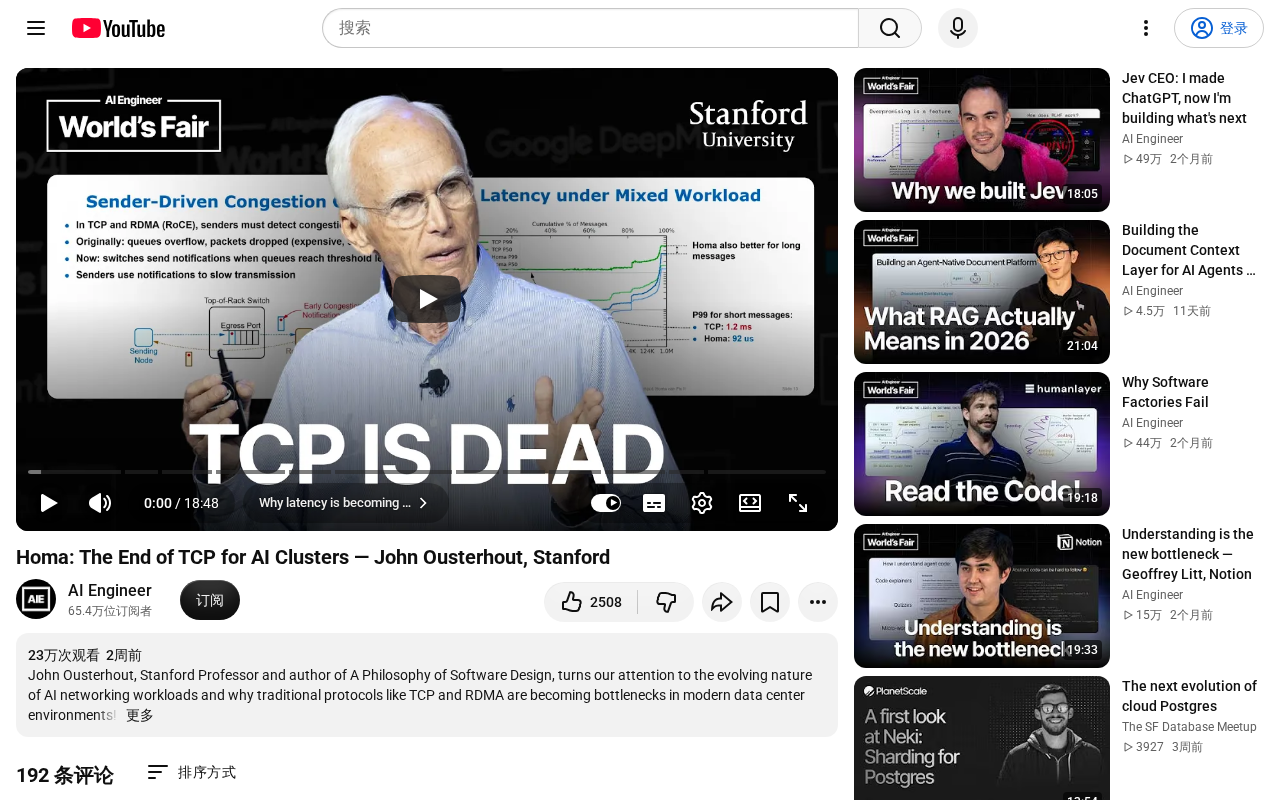The image size is (1280, 800).
Task: Open 'Understanding is the new bottleneck' thumbnail
Action: click(x=982, y=596)
